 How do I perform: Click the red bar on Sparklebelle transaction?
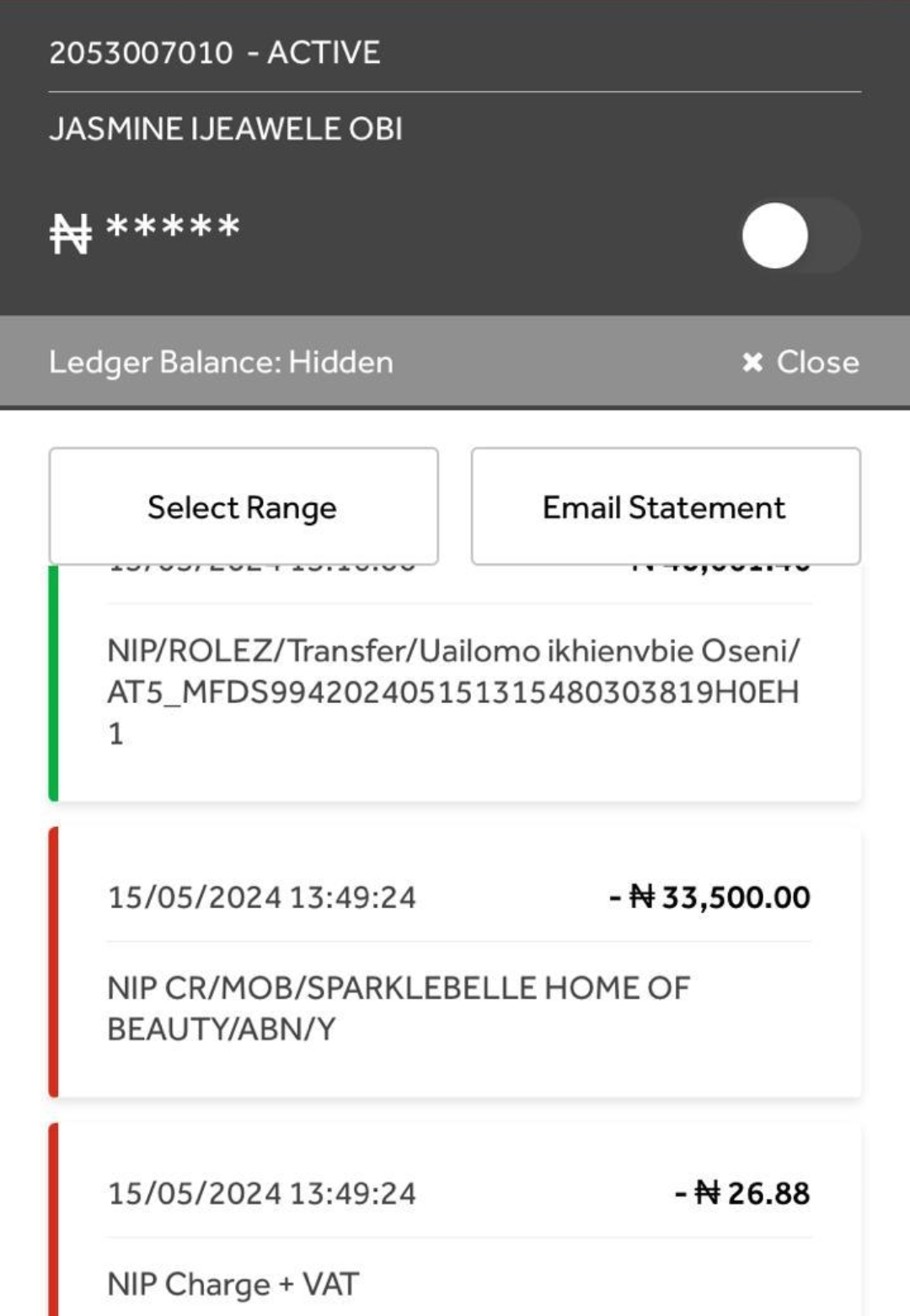[x=54, y=962]
